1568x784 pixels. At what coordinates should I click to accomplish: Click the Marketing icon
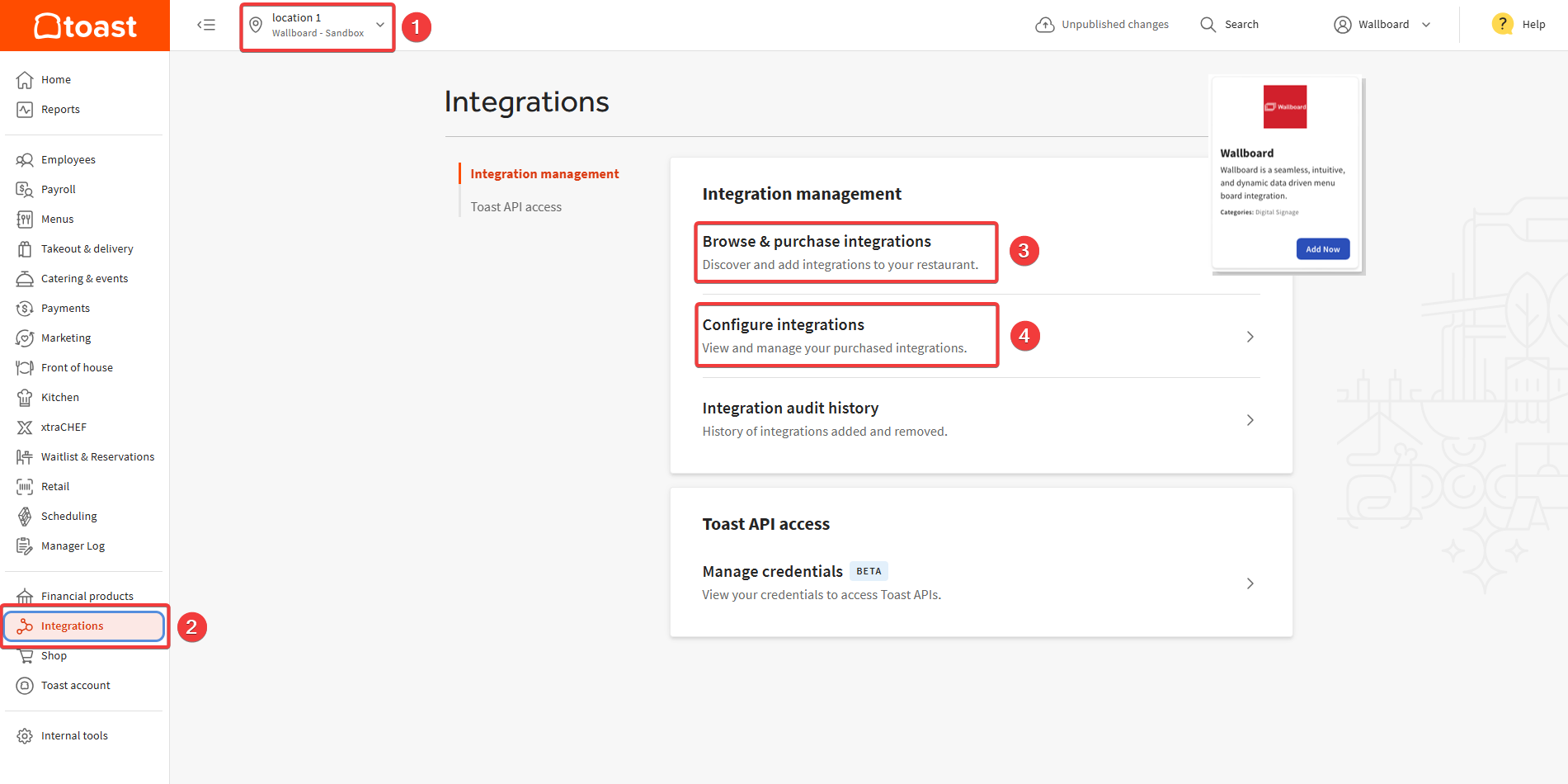point(25,338)
